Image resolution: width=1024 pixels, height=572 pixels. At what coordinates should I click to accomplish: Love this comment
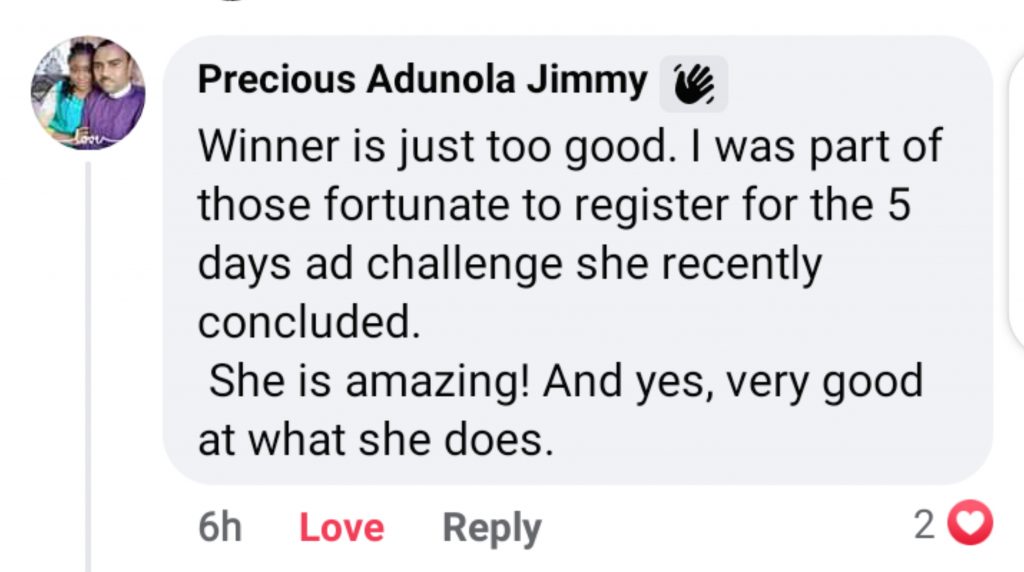(342, 528)
